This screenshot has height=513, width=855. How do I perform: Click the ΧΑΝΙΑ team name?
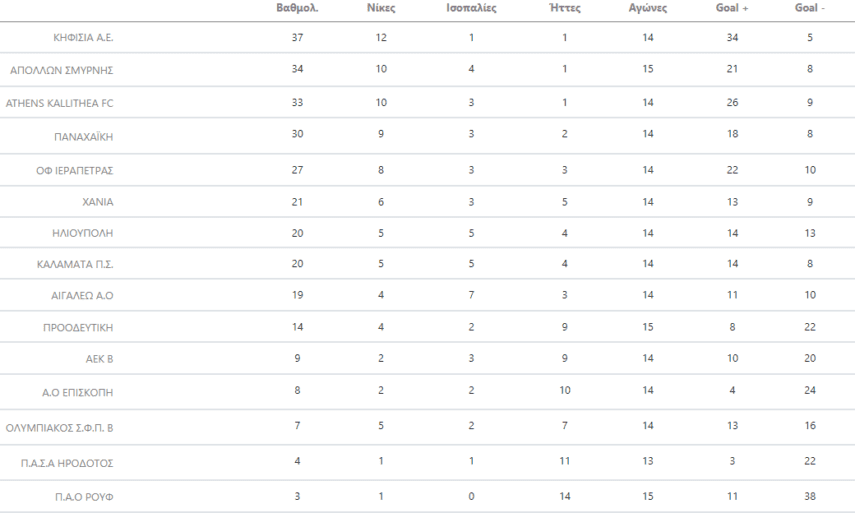pyautogui.click(x=96, y=202)
